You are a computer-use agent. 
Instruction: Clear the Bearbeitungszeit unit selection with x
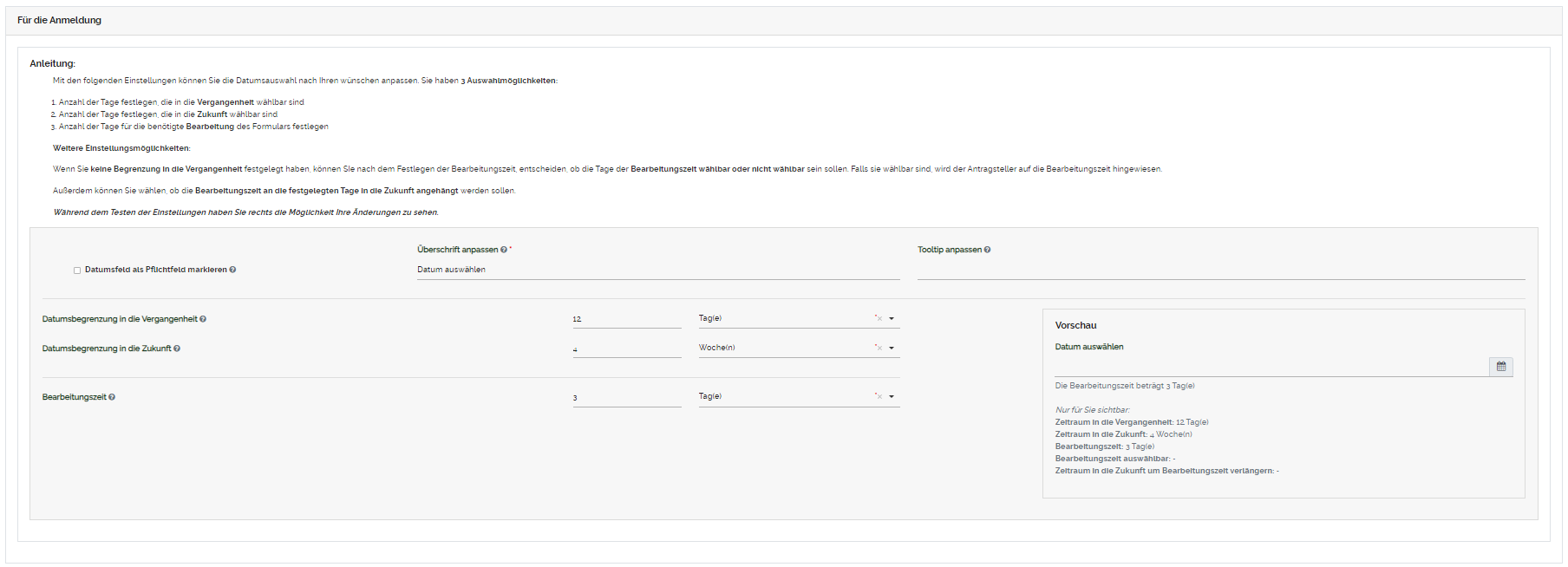[879, 396]
